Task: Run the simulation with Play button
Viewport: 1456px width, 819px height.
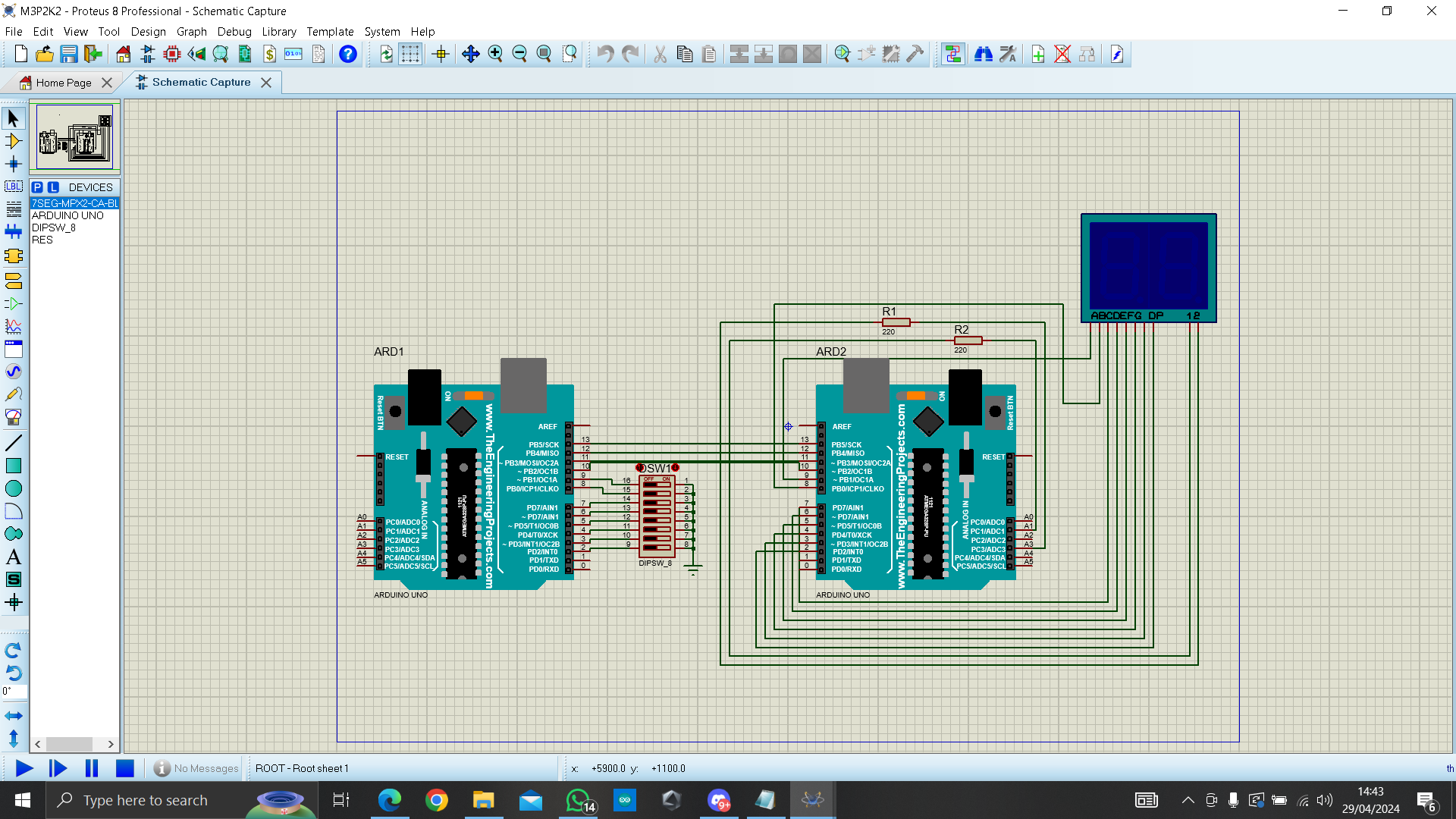Action: pyautogui.click(x=24, y=768)
